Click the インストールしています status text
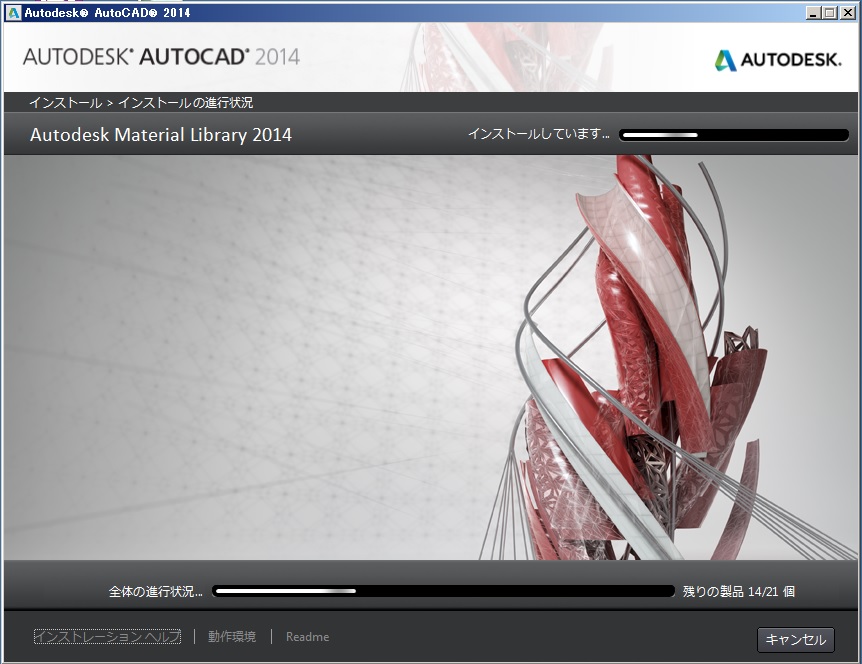 [x=538, y=134]
